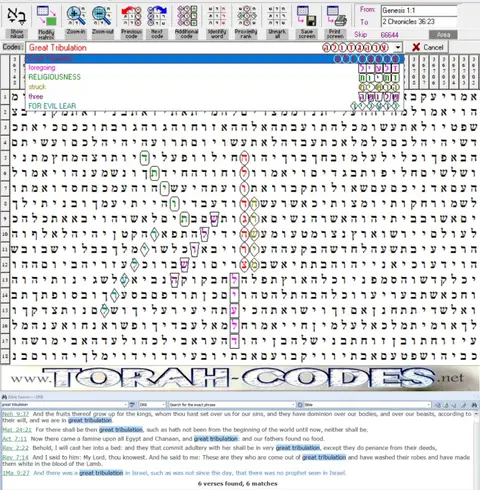
Task: Select the Identify word tool
Action: [x=217, y=15]
